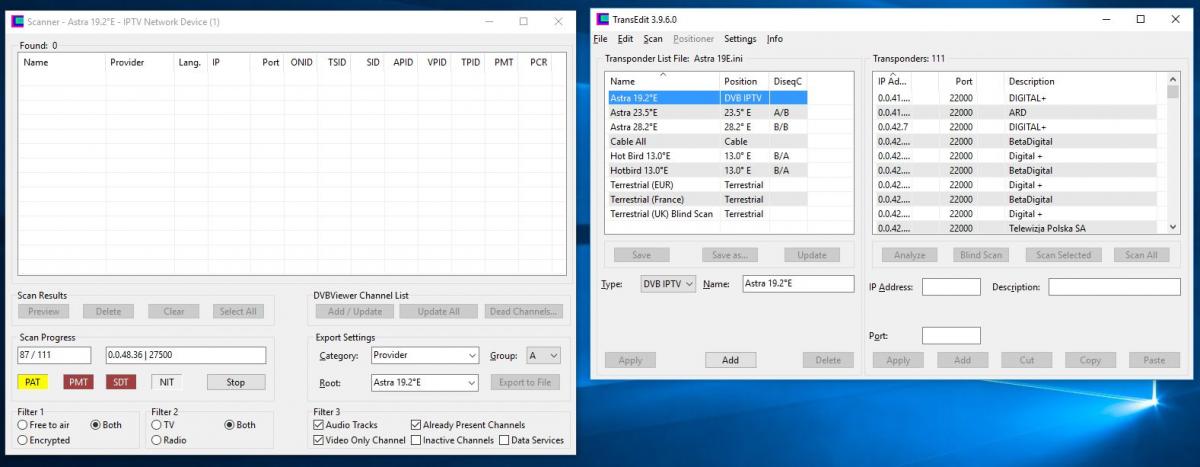Enable the Inactive Channels checkbox
1200x467 pixels.
coord(417,440)
